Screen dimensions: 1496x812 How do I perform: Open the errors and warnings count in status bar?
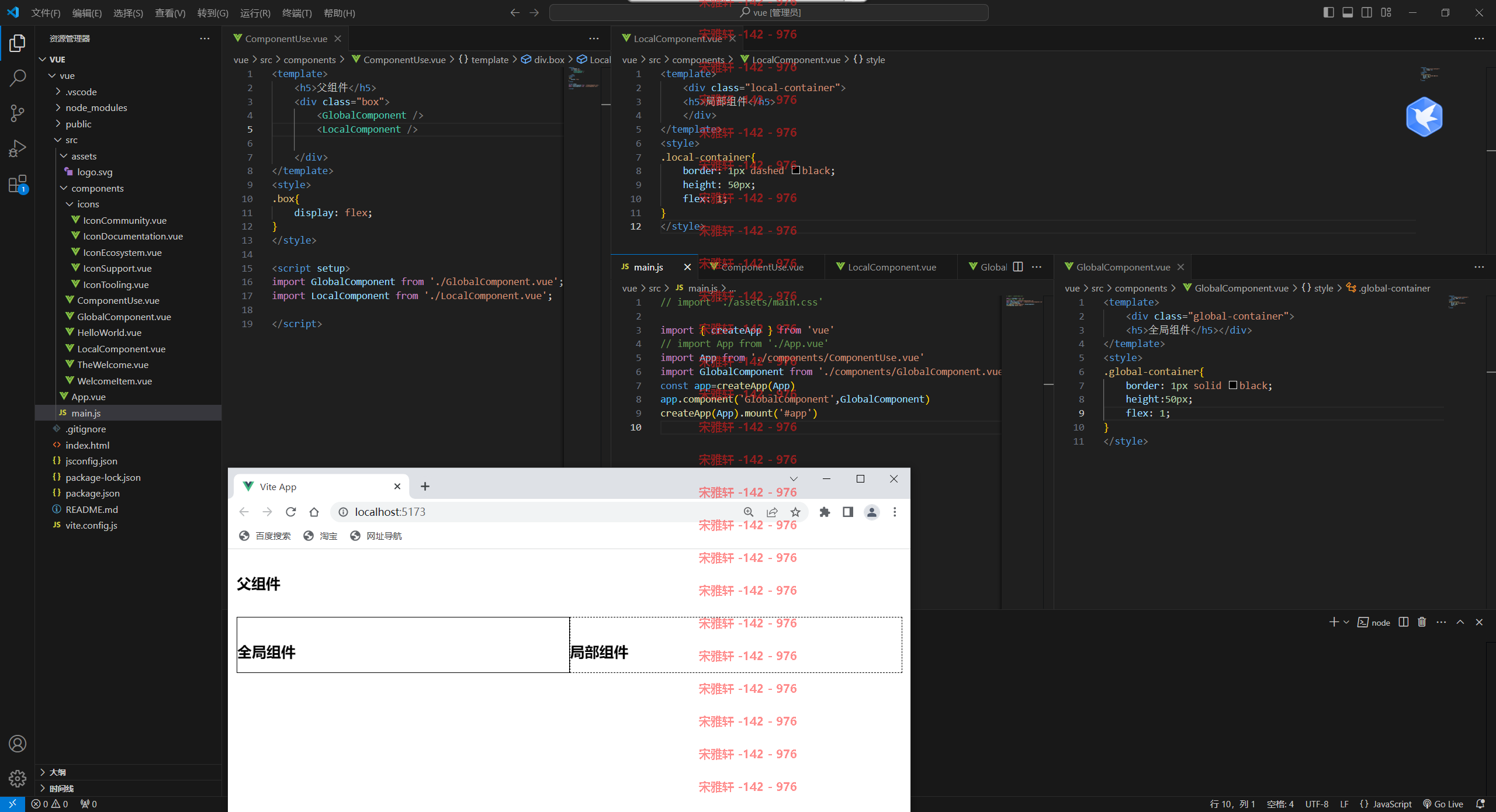tap(50, 804)
